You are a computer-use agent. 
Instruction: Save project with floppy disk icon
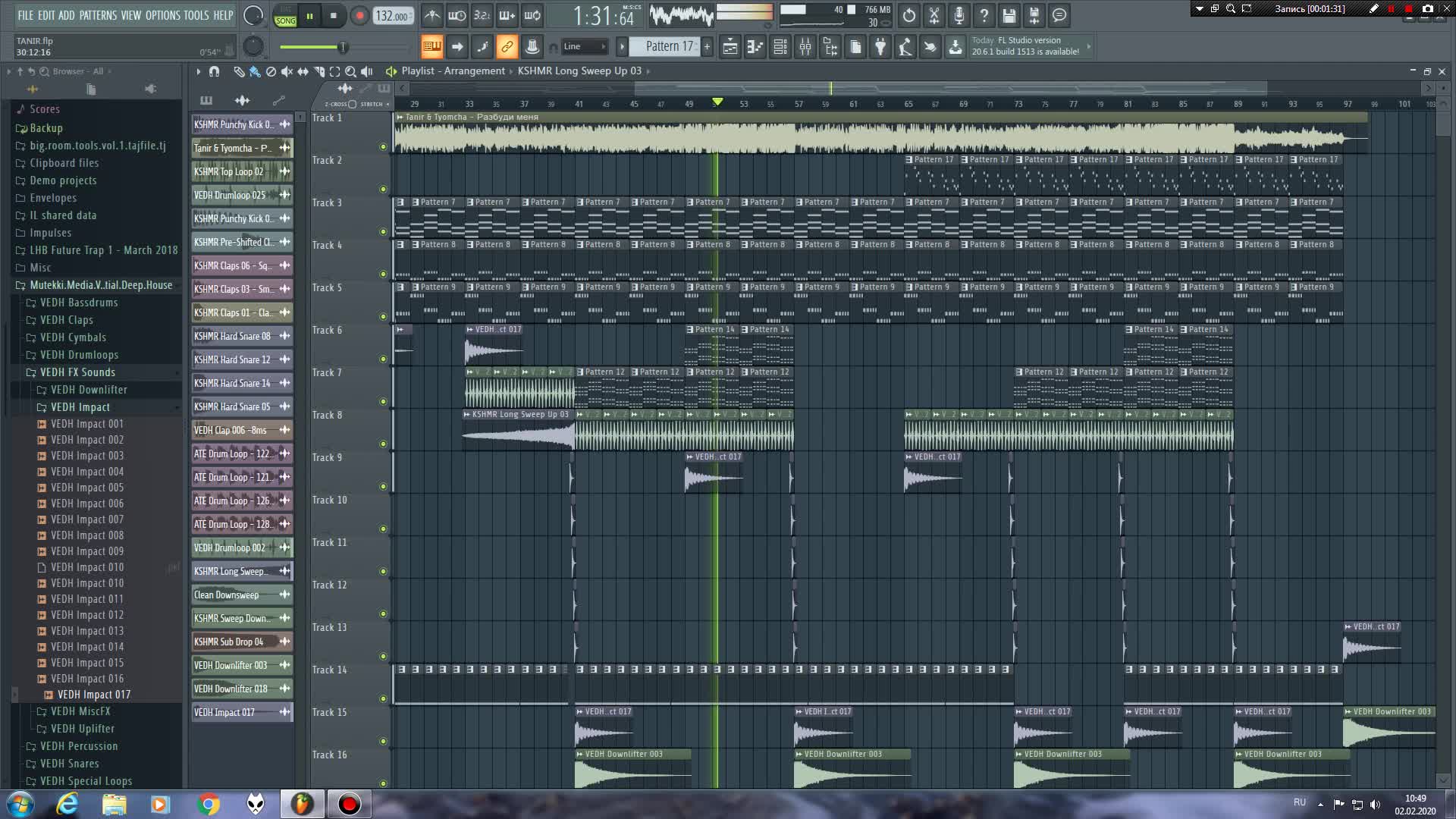pos(1009,15)
